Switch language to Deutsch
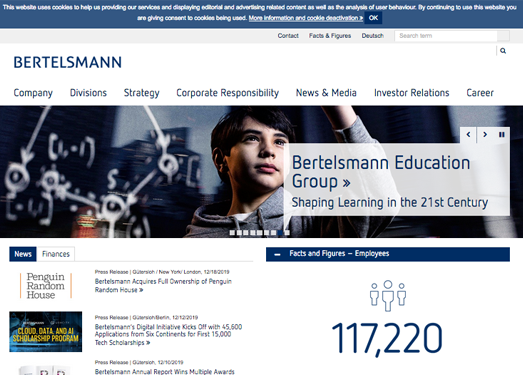Image resolution: width=523 pixels, height=375 pixels. [x=373, y=36]
